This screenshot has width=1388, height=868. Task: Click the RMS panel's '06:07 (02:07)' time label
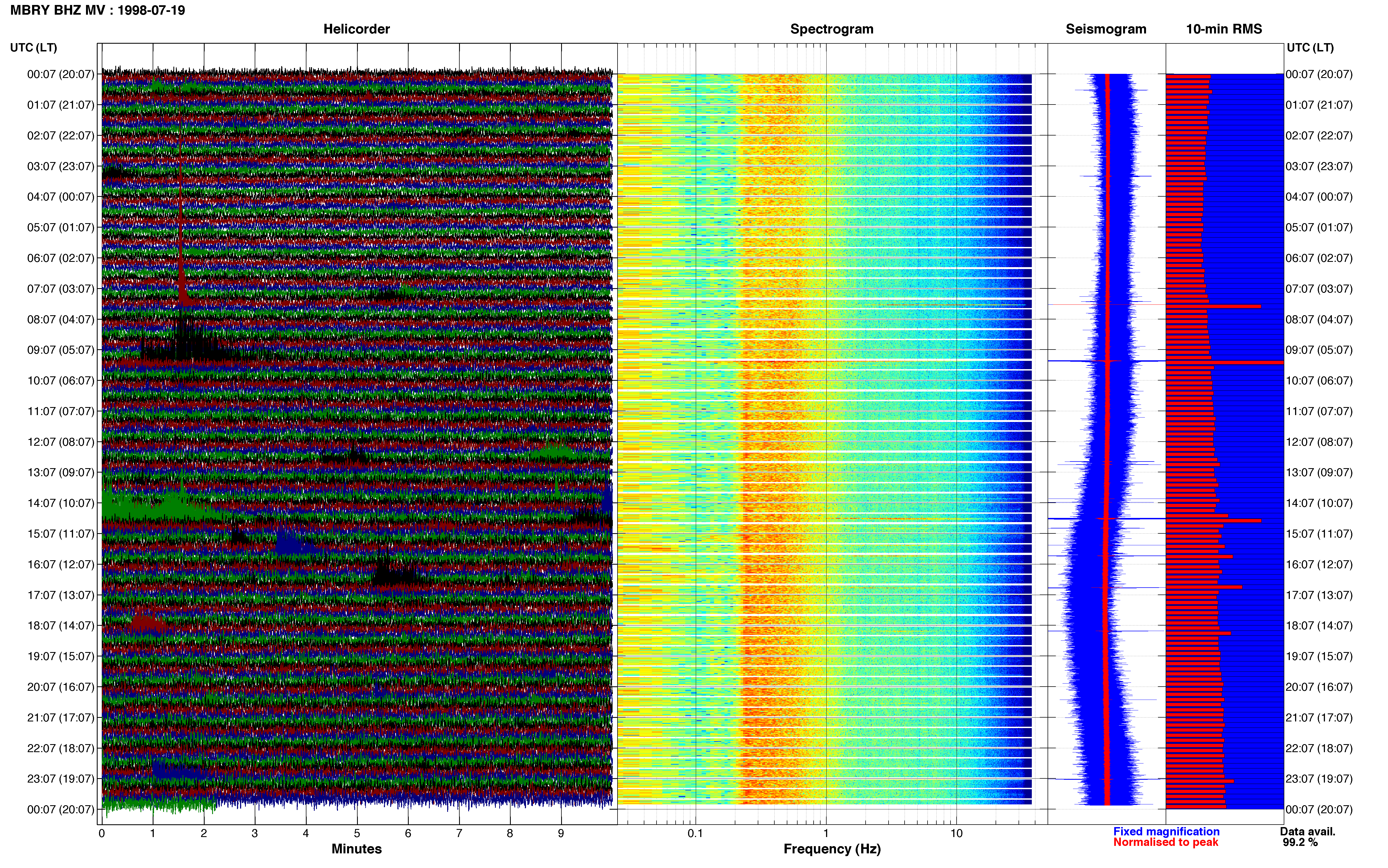click(x=1319, y=258)
